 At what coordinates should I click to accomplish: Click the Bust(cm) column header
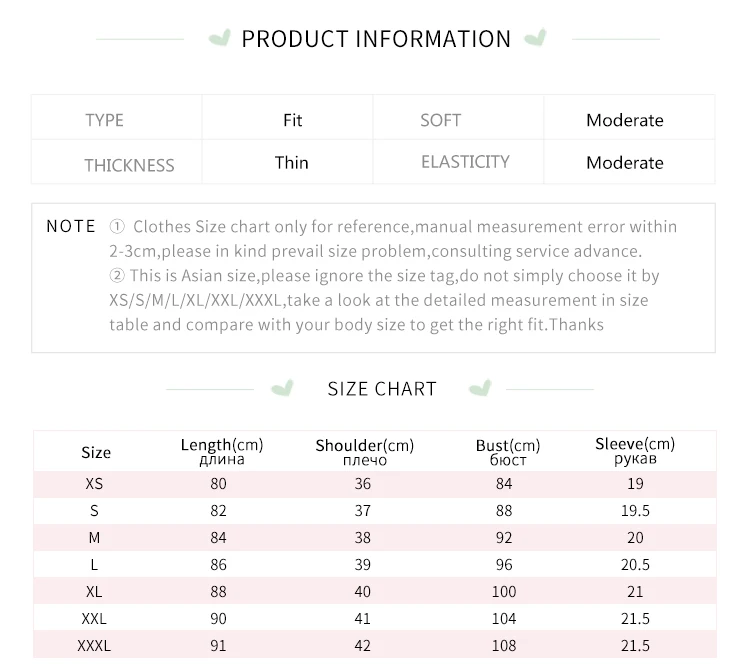pyautogui.click(x=507, y=452)
